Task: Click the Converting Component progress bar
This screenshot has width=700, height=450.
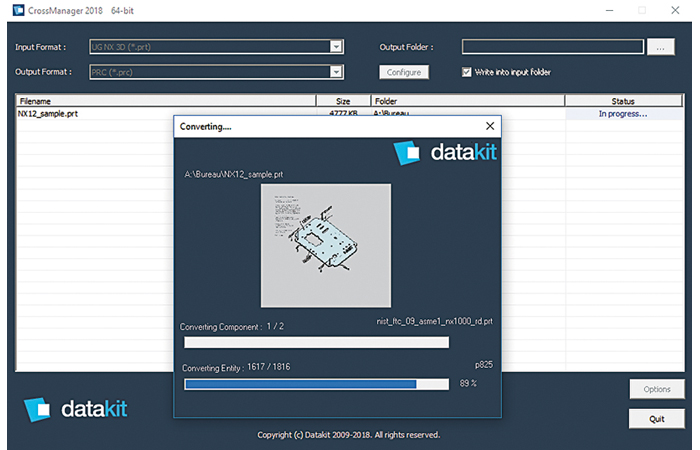Action: [317, 342]
